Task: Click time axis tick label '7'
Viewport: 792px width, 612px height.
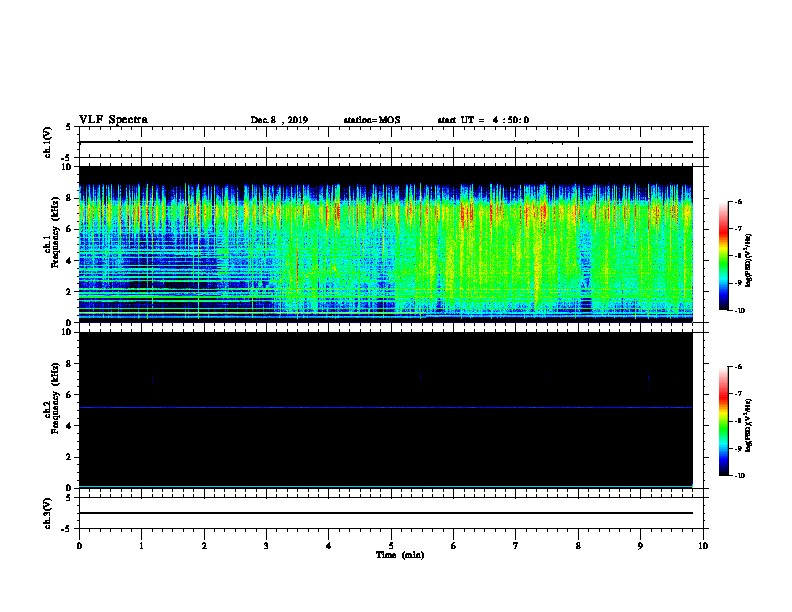Action: (x=516, y=546)
